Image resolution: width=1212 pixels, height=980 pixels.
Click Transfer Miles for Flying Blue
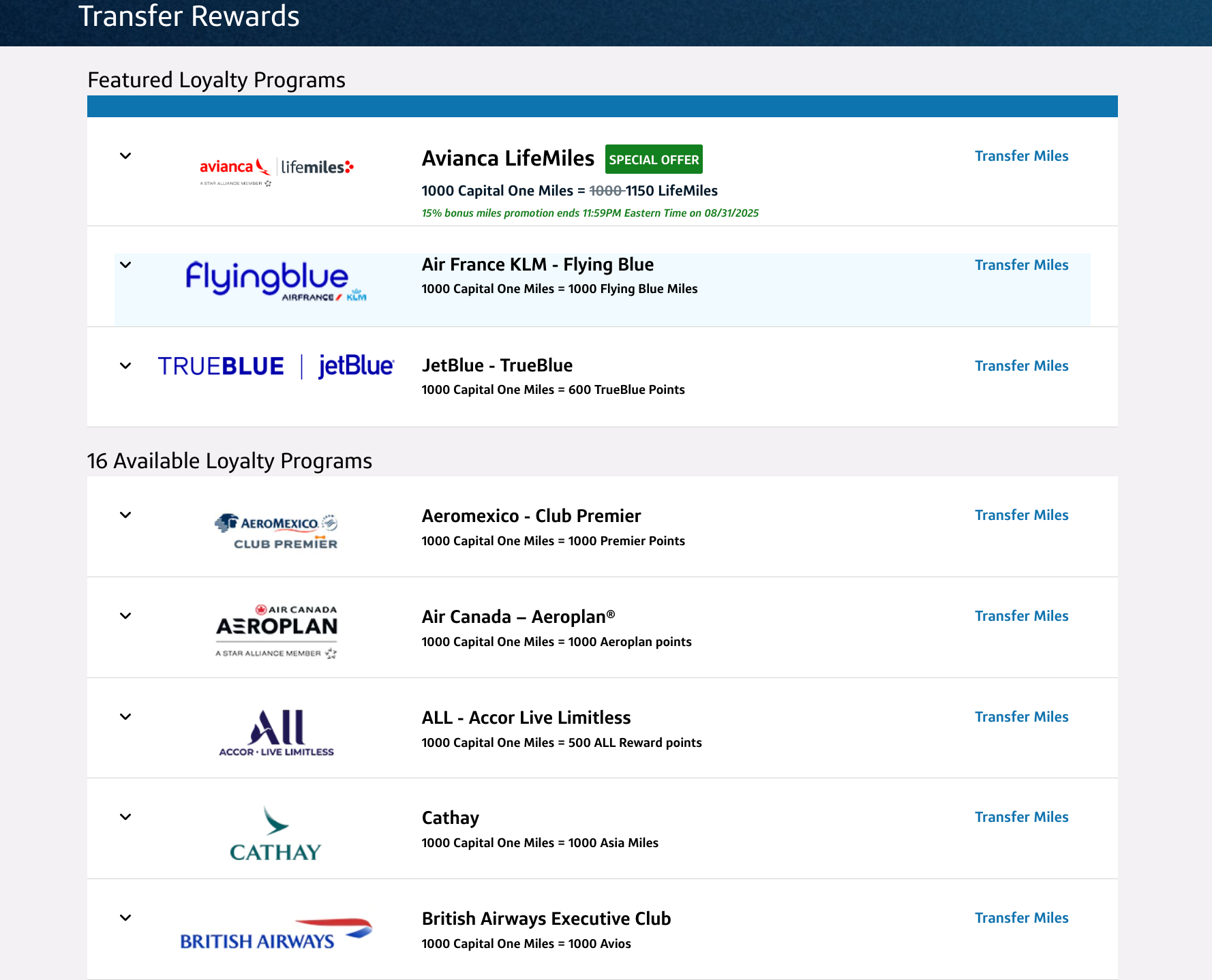tap(1021, 264)
